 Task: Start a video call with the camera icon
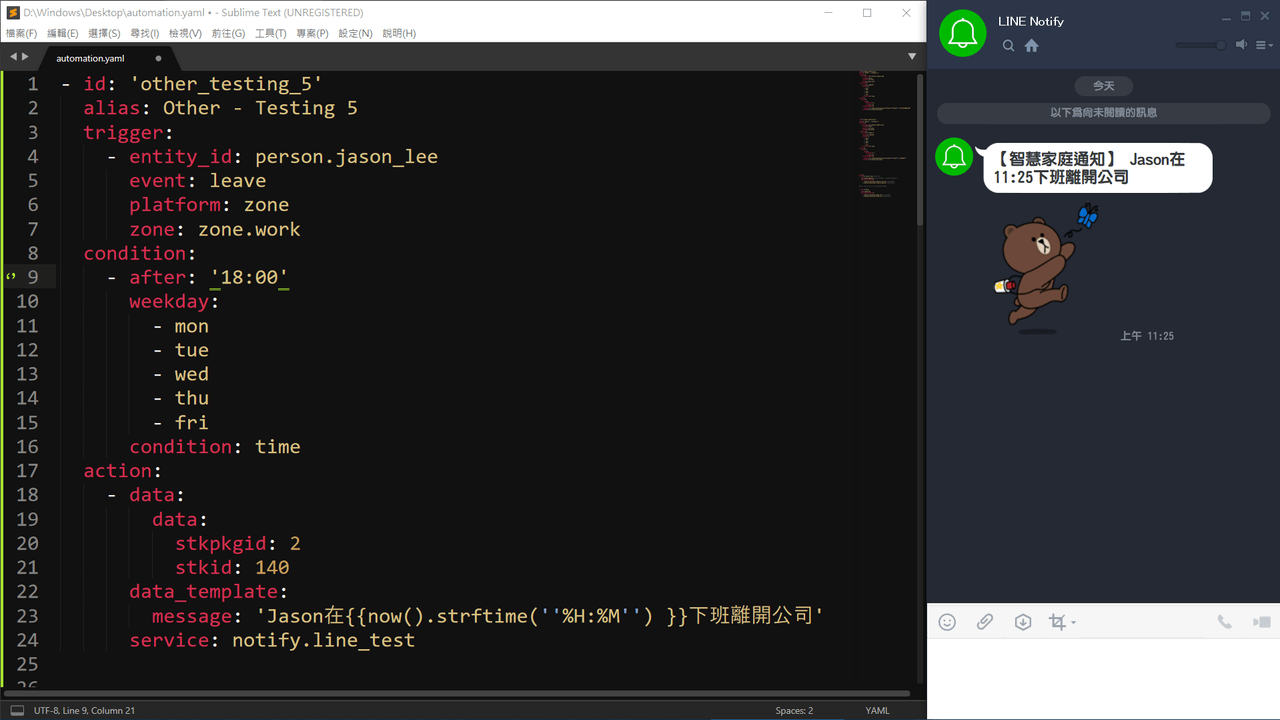pyautogui.click(x=1261, y=622)
